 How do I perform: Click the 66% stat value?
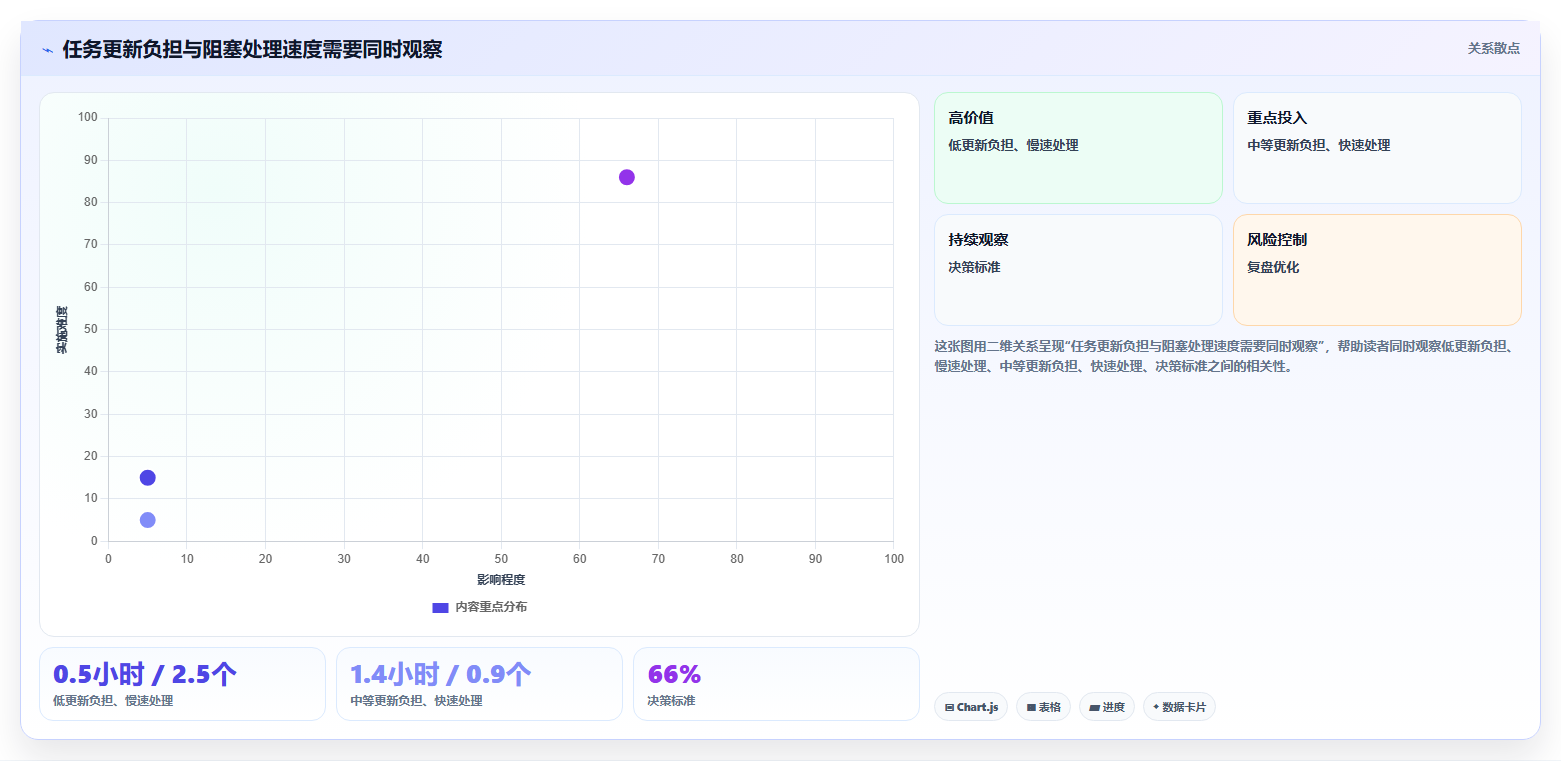[675, 675]
